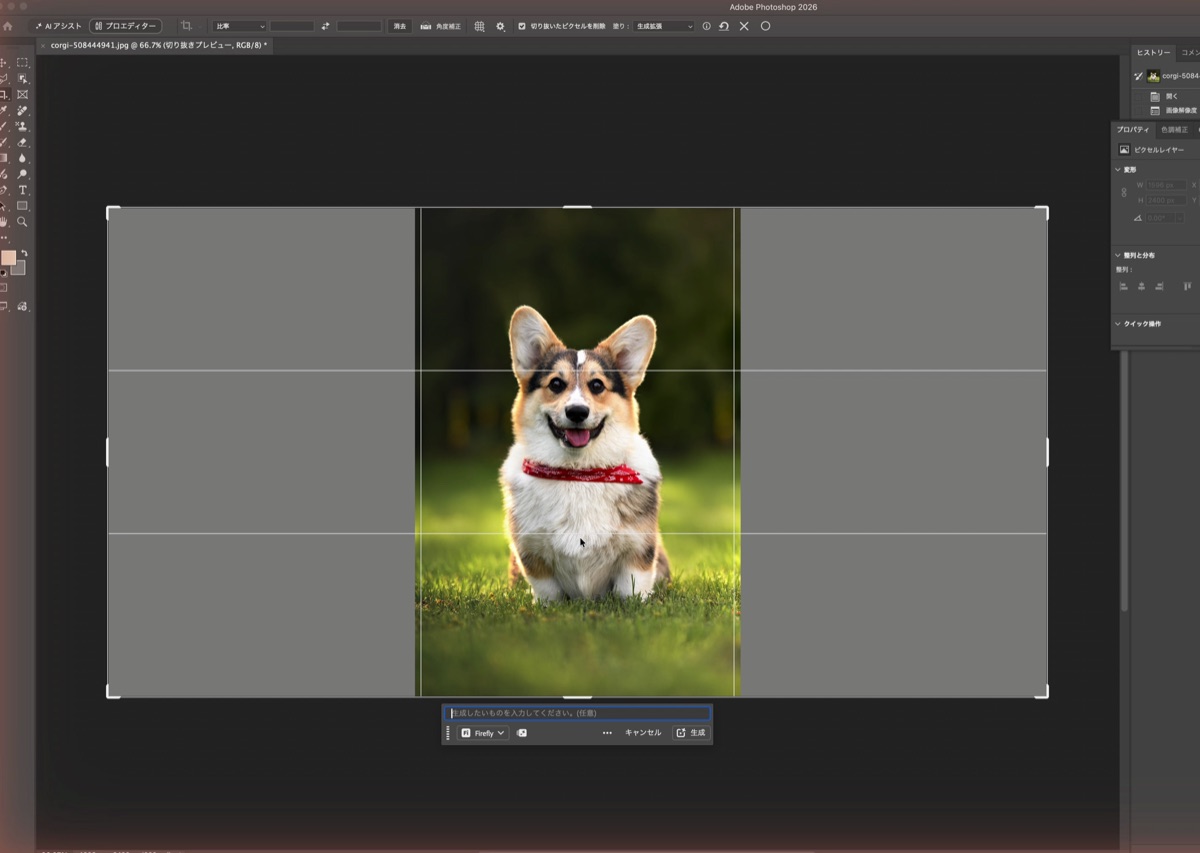Activate the 角度補正 straighten tool

coord(441,26)
